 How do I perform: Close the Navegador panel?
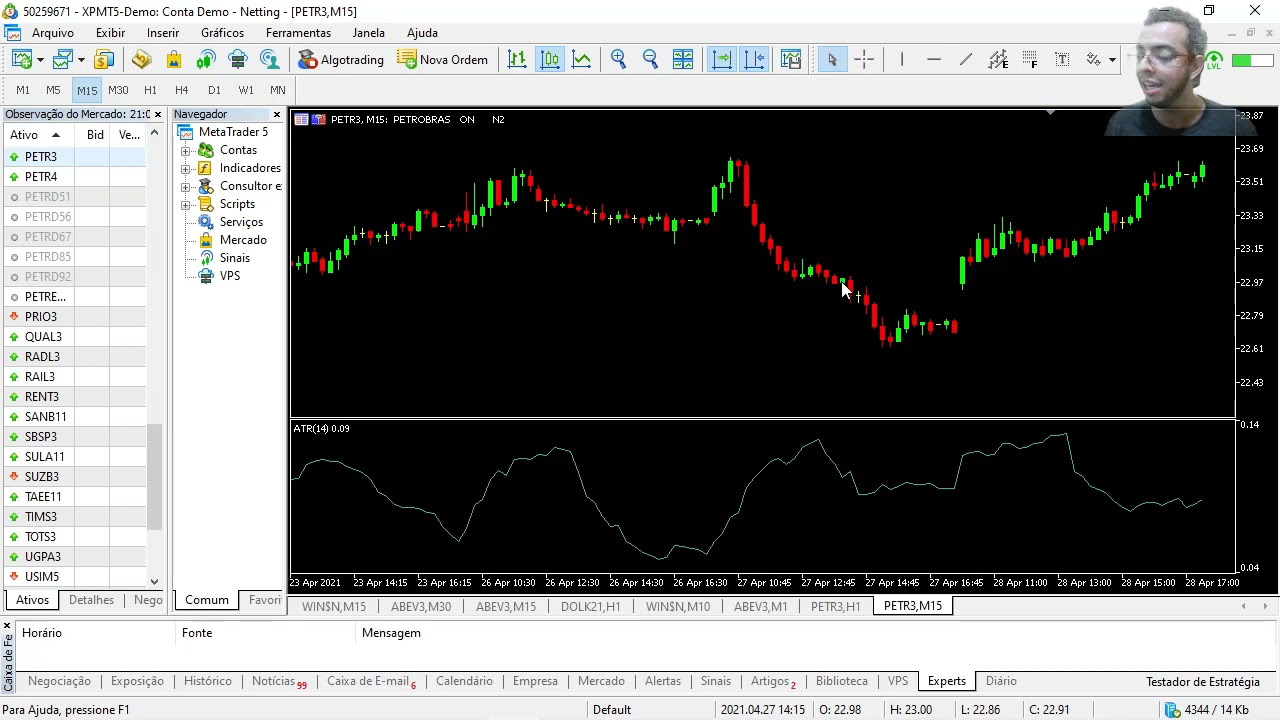tap(277, 114)
